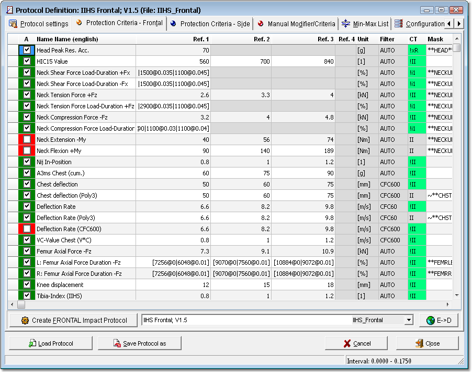Viewport: 472px width, 373px height.
Task: Open the Min-Max List tab
Action: (x=365, y=24)
